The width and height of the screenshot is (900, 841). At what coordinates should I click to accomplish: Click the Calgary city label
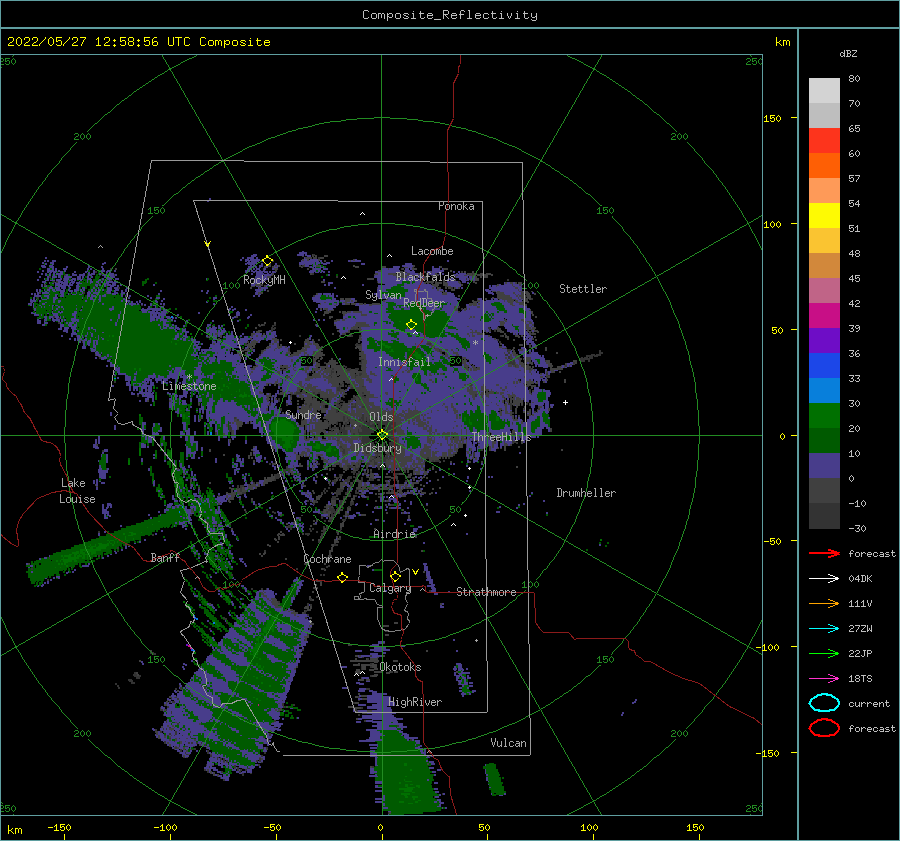(390, 588)
